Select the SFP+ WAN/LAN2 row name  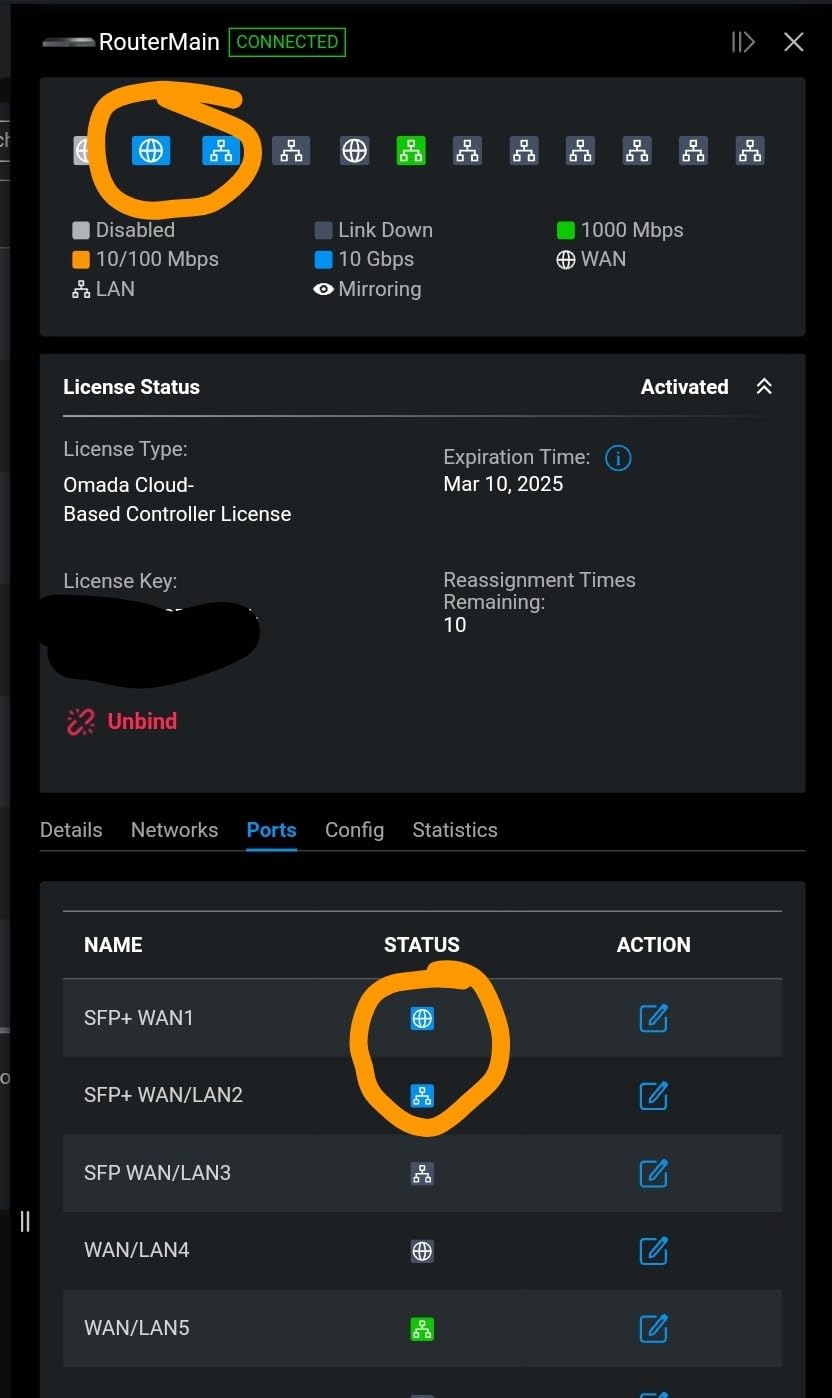point(163,1095)
